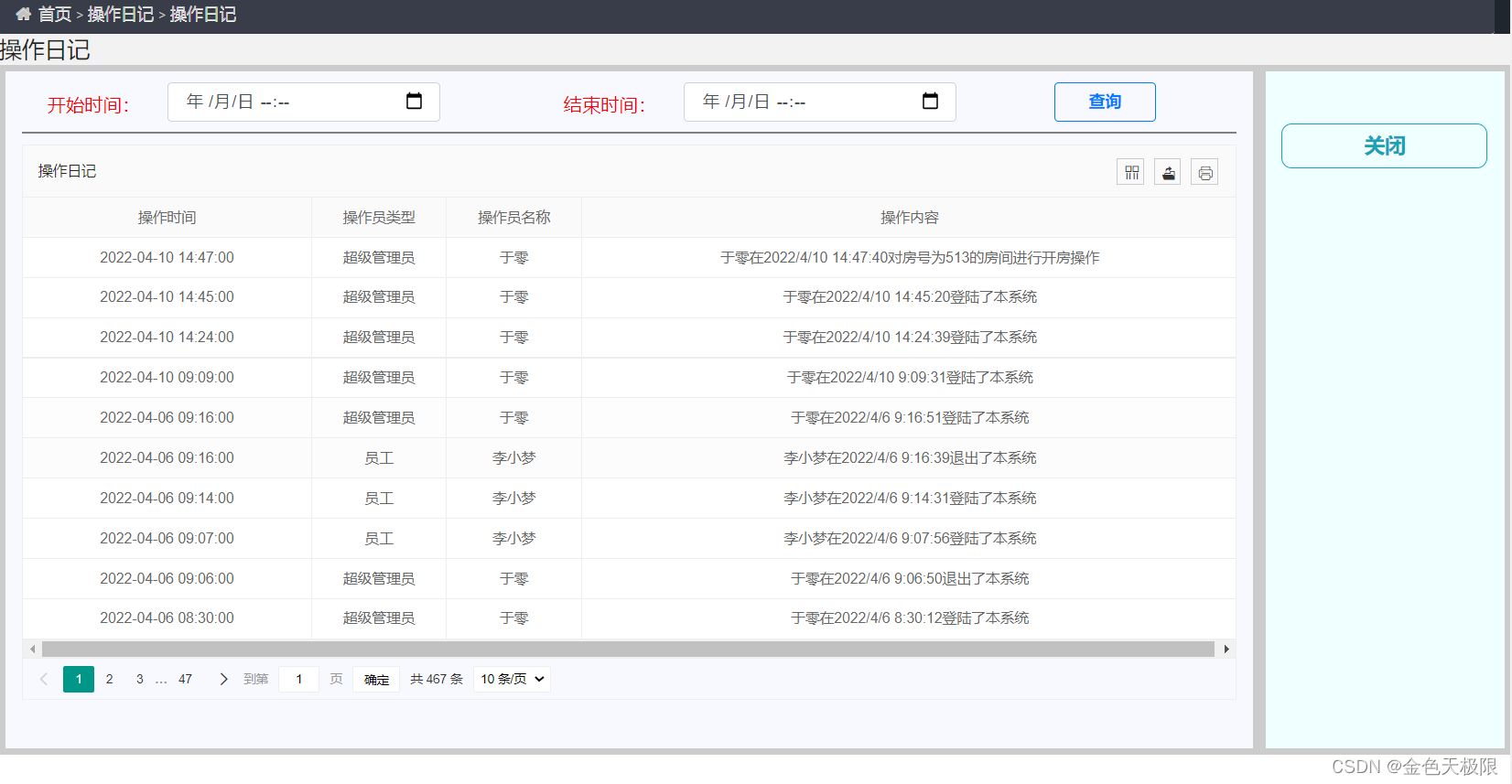Click 员工 in the 09:14:00 row
This screenshot has width=1512, height=784.
tap(379, 499)
